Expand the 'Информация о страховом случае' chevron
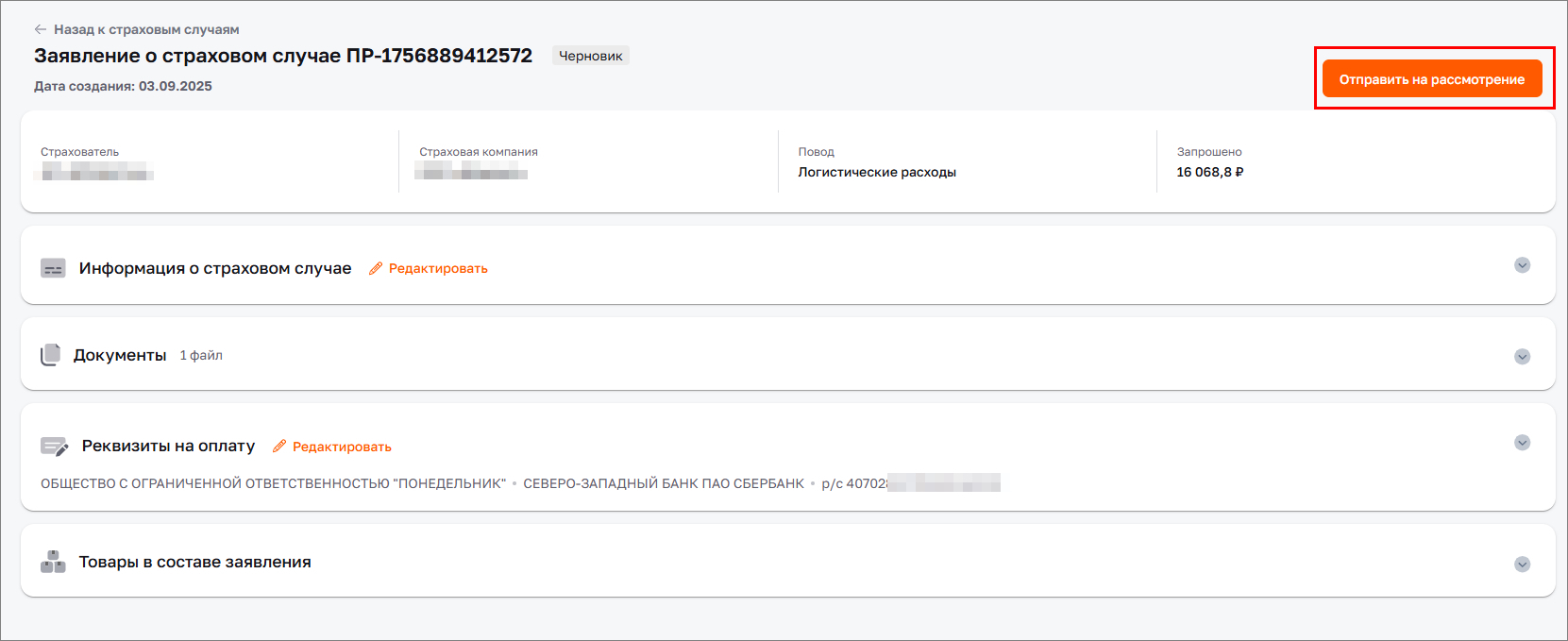The image size is (1568, 641). click(x=1523, y=265)
